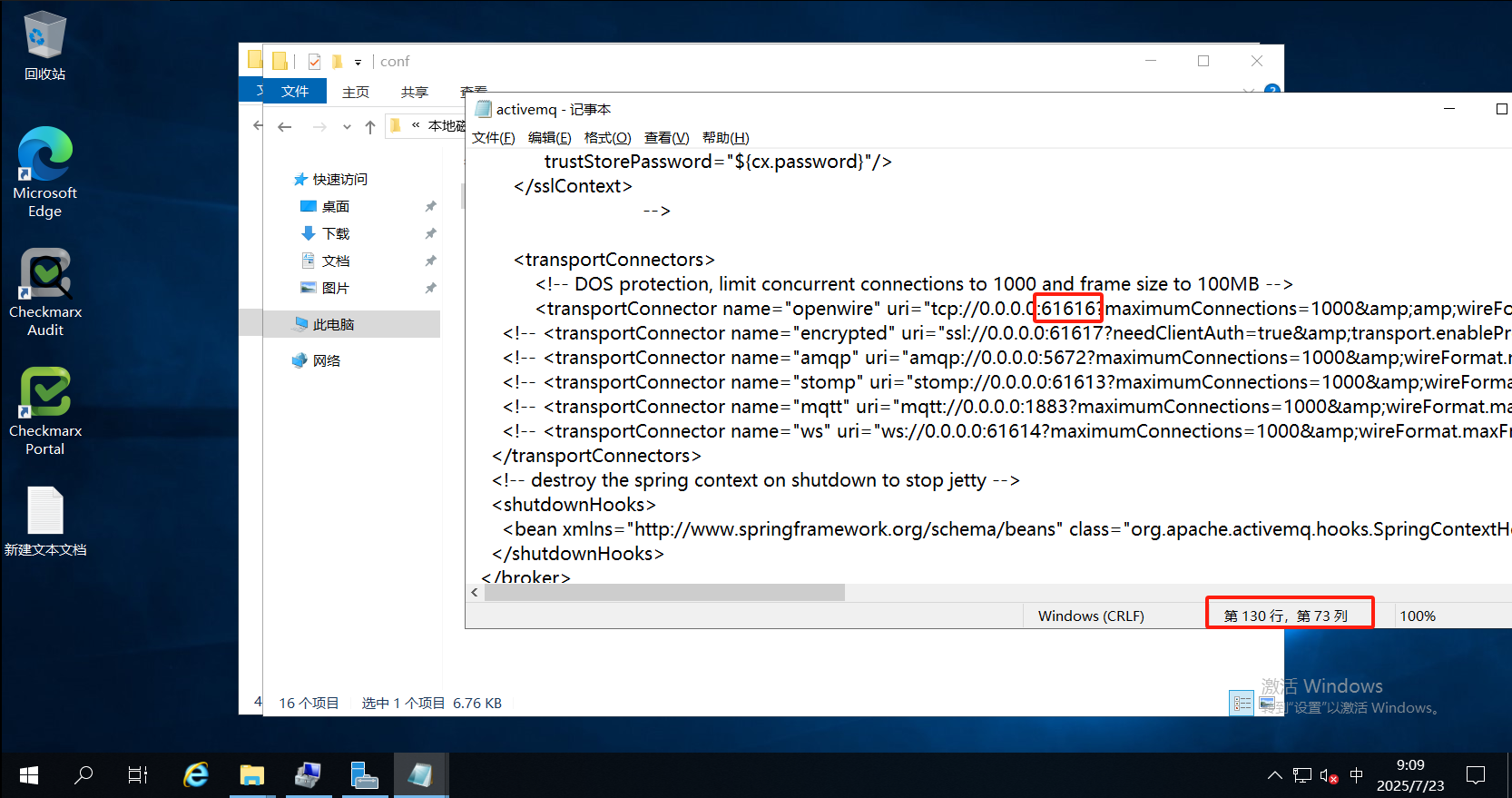Image resolution: width=1512 pixels, height=798 pixels.
Task: Open the 文件(F) menu in Notepad
Action: (x=493, y=138)
